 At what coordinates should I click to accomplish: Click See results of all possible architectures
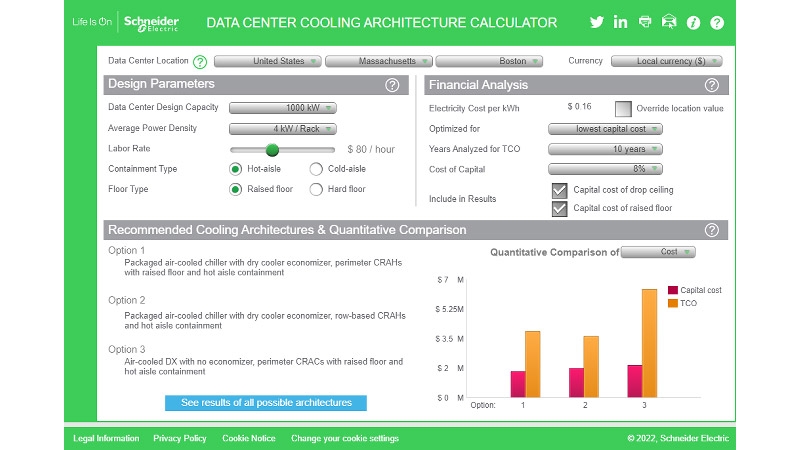tap(266, 403)
